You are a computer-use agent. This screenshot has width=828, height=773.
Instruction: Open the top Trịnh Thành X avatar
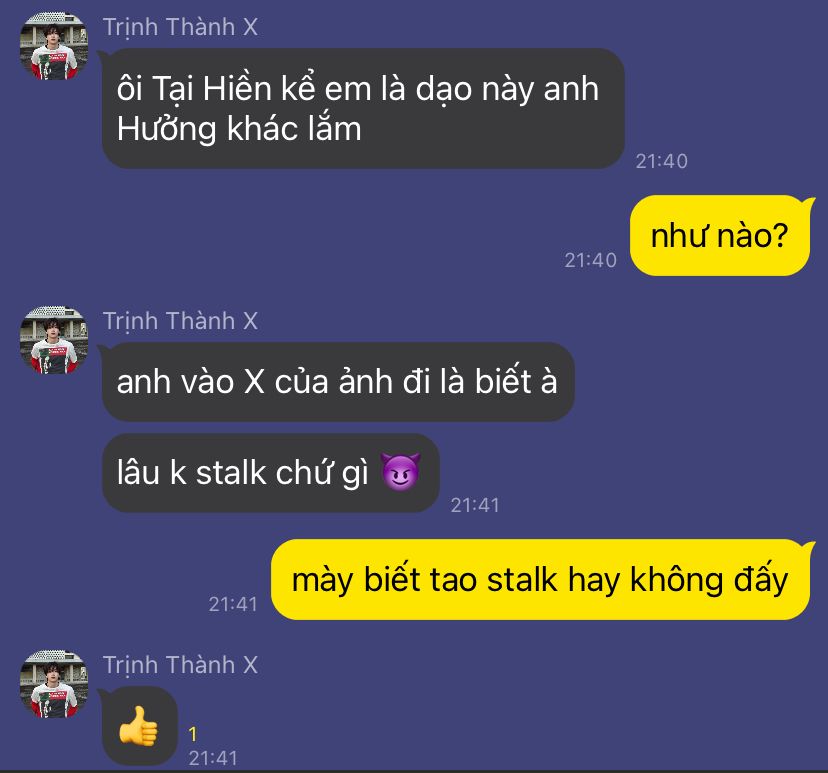click(54, 47)
